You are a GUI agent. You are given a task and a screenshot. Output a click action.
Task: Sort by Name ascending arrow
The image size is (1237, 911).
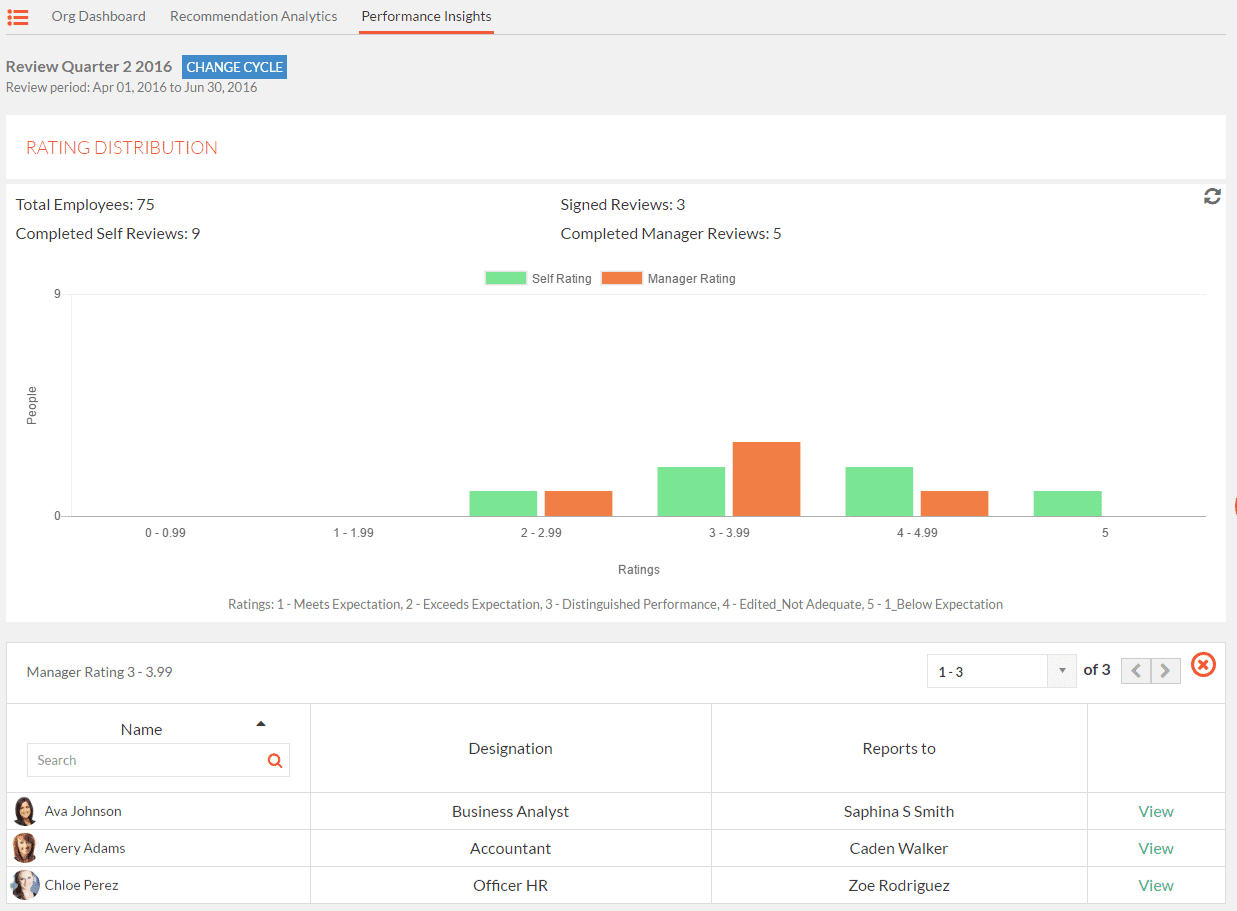tap(261, 723)
